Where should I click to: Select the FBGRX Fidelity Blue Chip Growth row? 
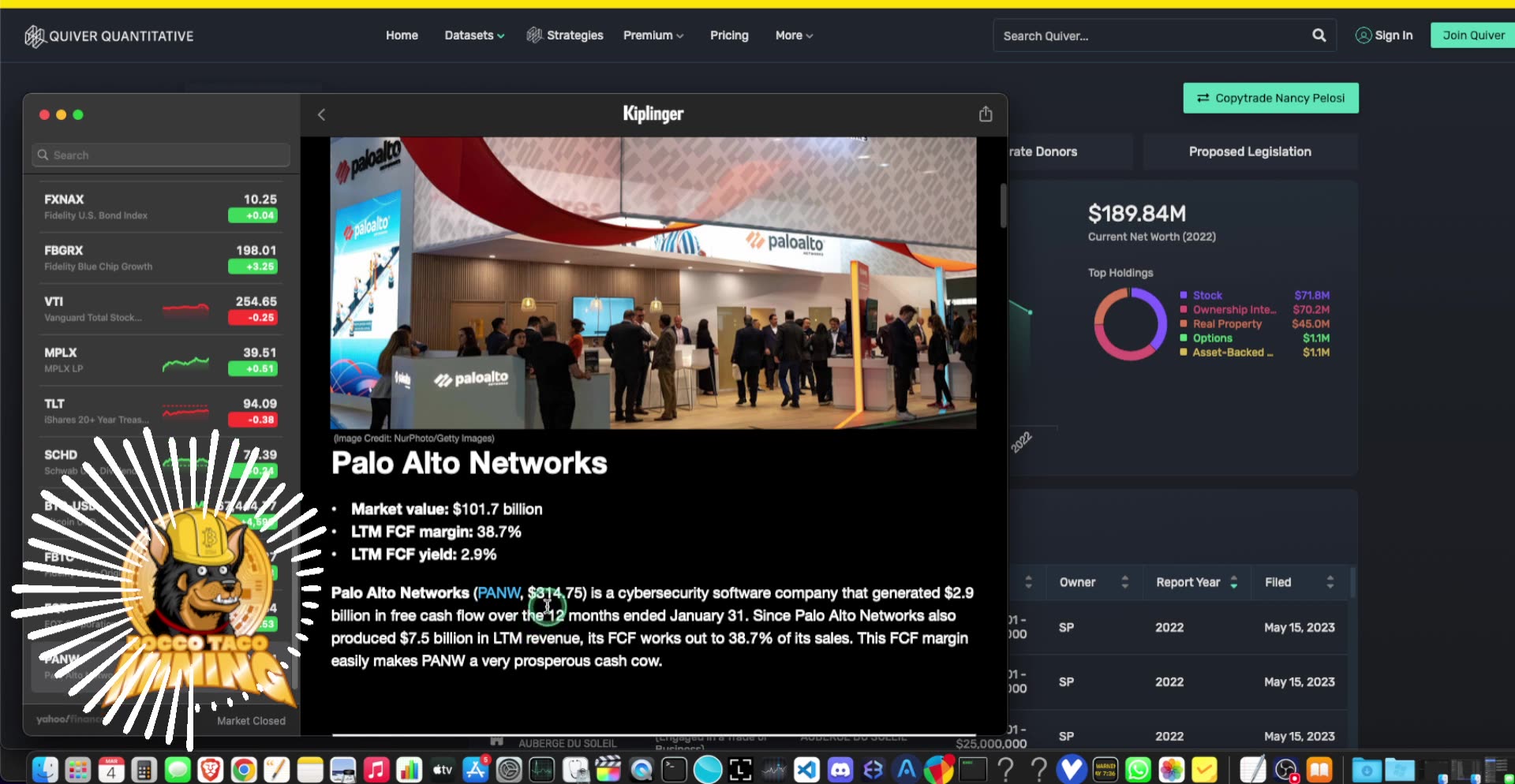tap(161, 258)
